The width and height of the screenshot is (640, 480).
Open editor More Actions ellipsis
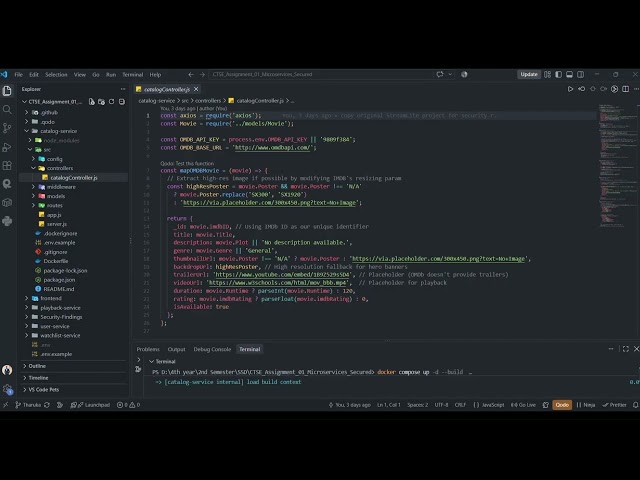[636, 89]
